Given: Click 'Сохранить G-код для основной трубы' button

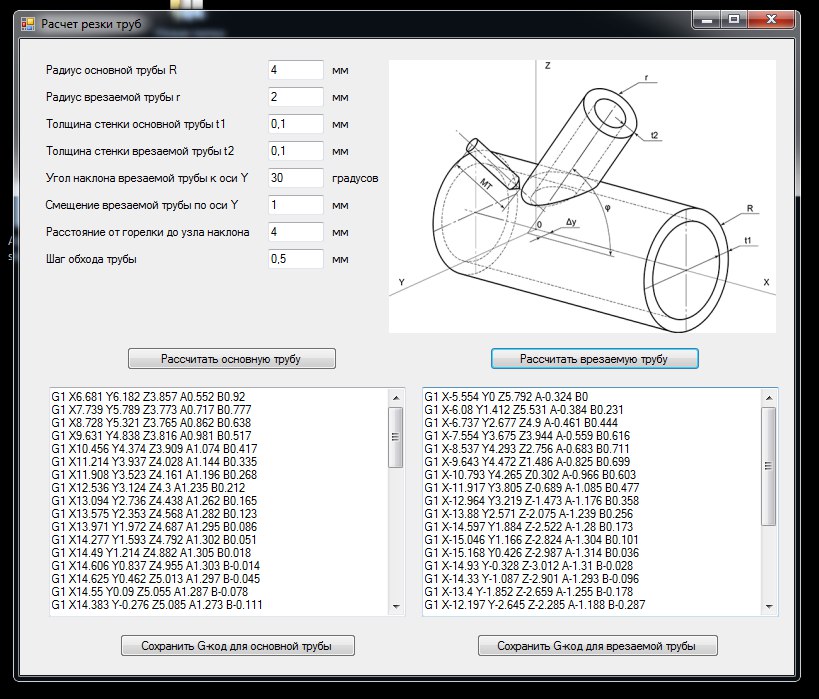Looking at the screenshot, I should click(x=238, y=646).
